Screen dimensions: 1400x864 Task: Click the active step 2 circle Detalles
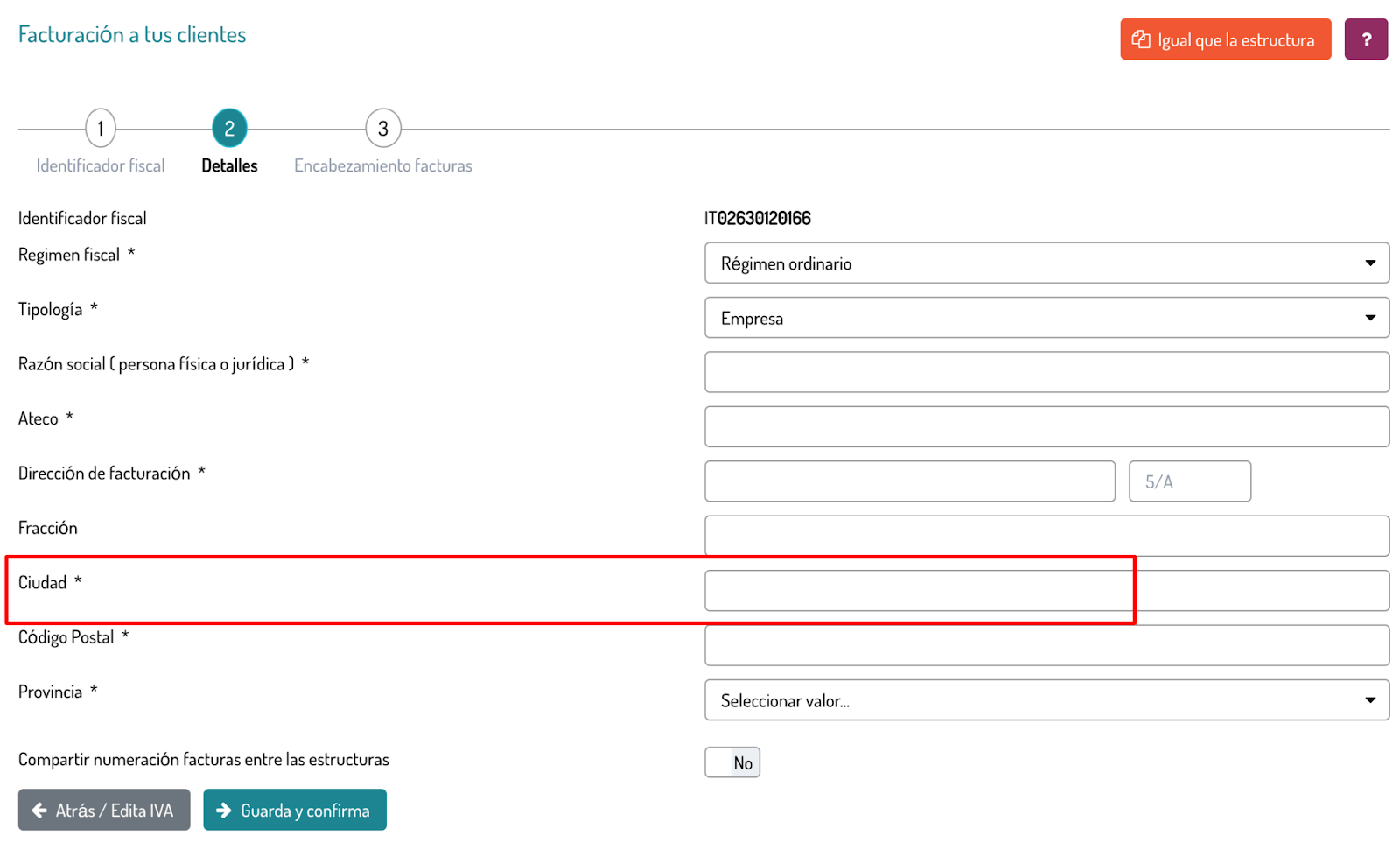tap(229, 129)
